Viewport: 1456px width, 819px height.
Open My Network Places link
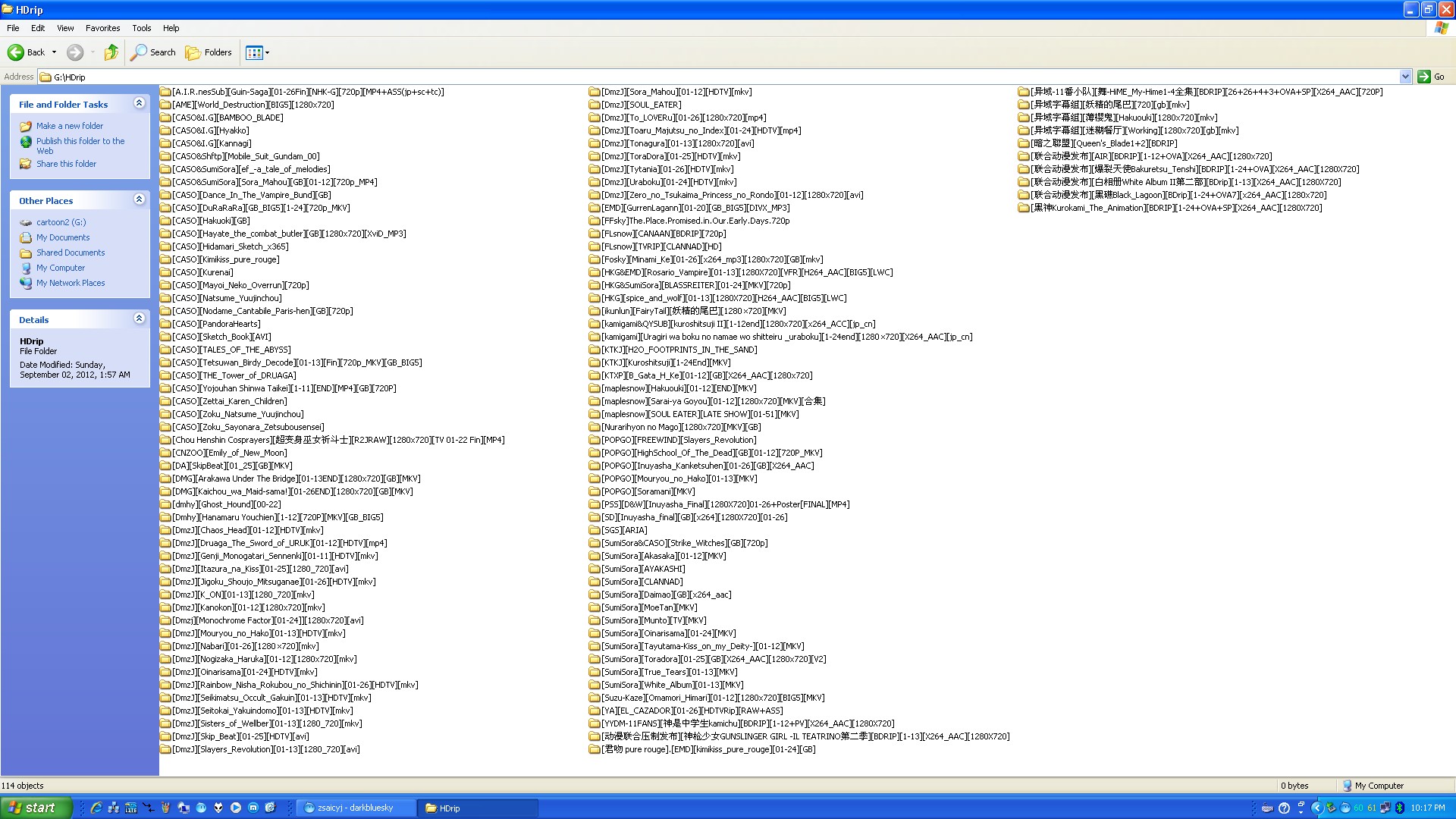[71, 283]
